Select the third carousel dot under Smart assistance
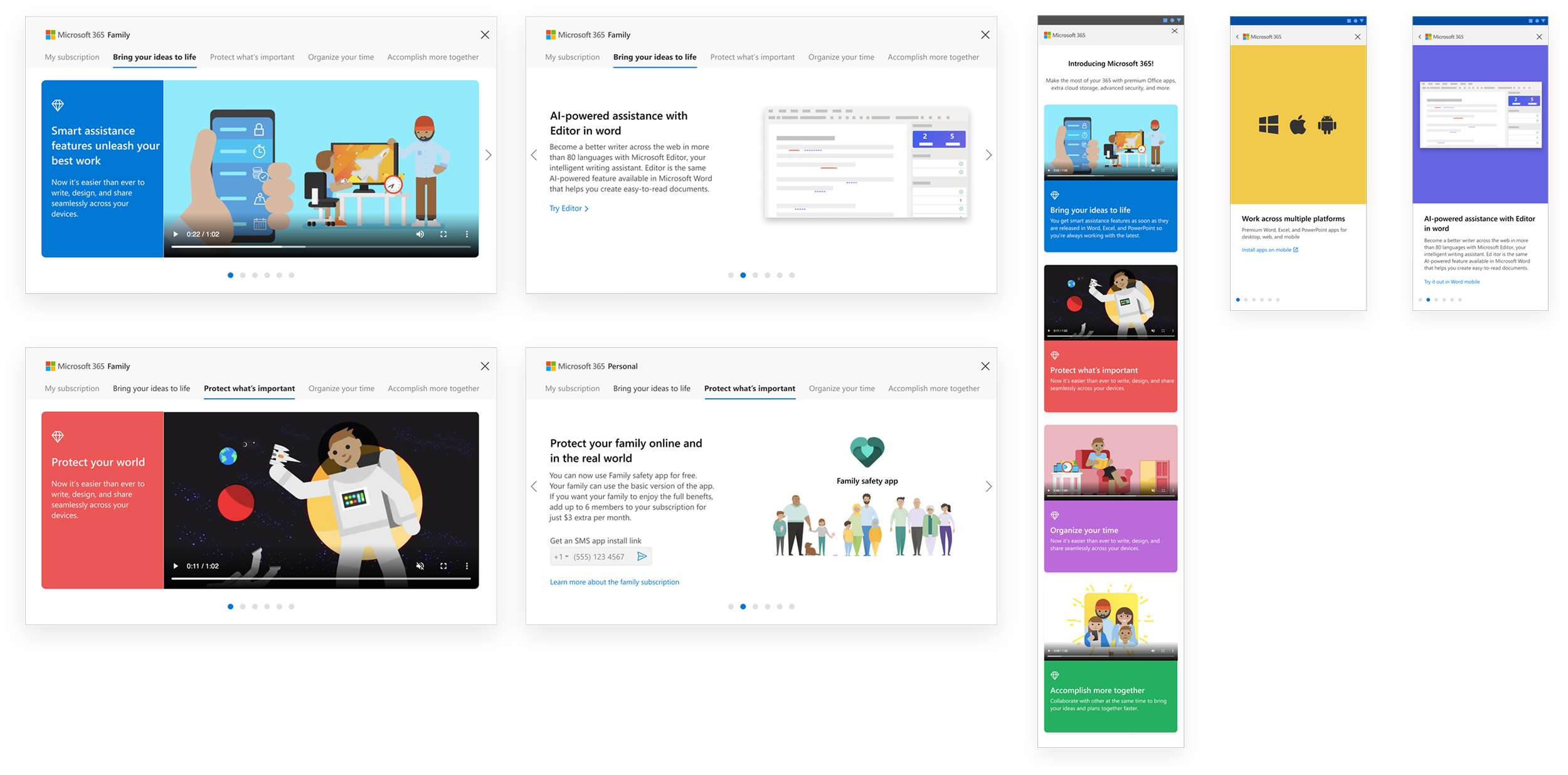This screenshot has height=775, width=1568. 255,275
